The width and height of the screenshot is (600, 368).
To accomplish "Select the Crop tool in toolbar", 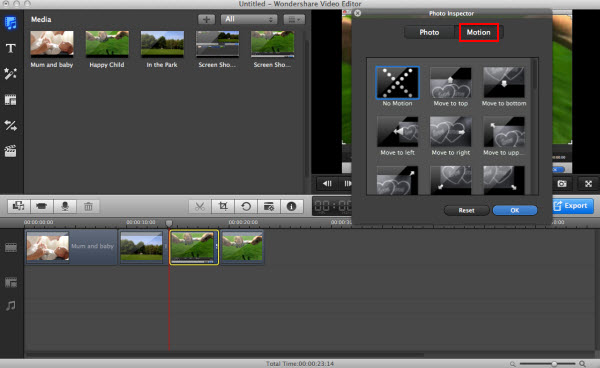I will (x=223, y=207).
